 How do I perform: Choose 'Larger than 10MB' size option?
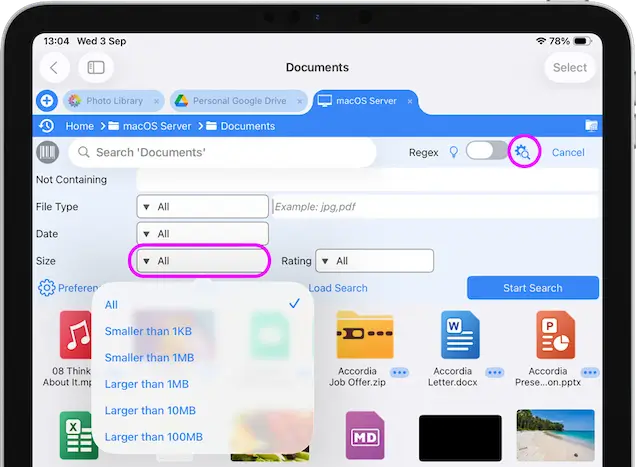click(x=150, y=410)
